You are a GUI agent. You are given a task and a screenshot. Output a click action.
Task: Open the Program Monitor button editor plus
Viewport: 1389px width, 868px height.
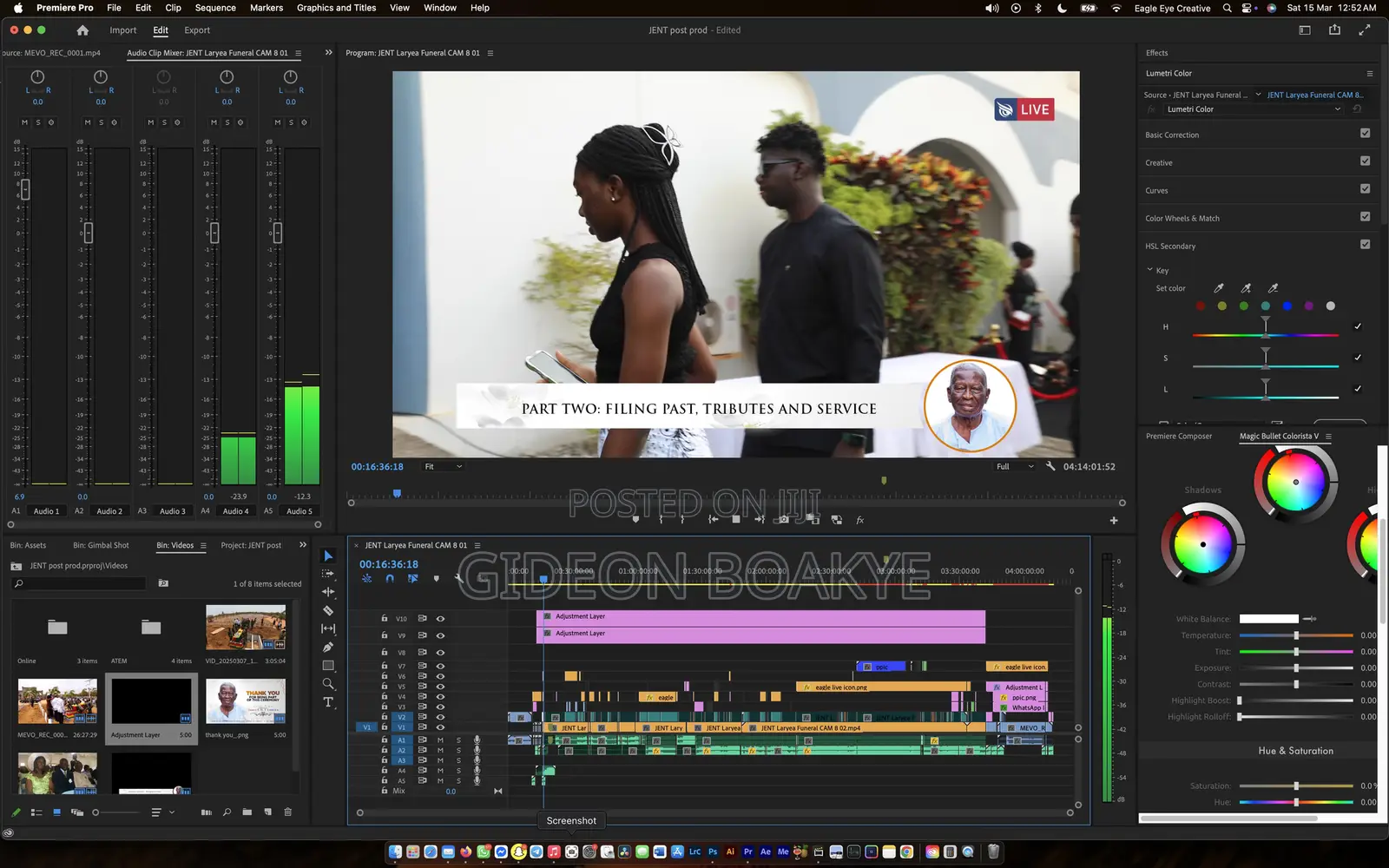[x=1114, y=520]
